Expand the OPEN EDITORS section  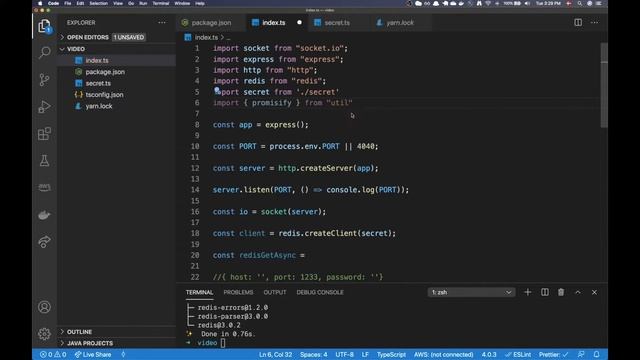click(x=88, y=37)
